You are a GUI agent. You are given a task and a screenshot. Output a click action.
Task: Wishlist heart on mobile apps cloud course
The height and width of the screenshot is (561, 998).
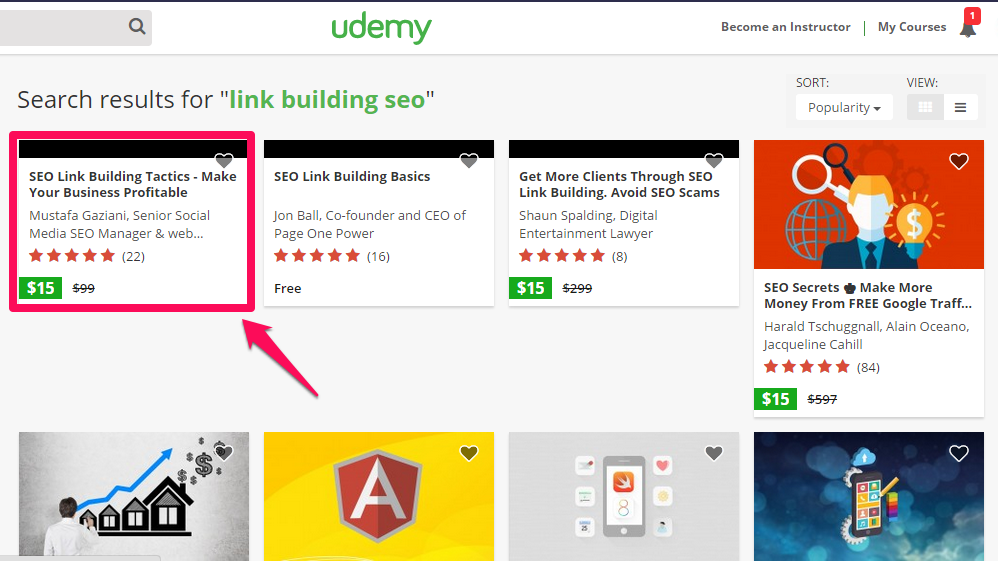pos(959,453)
